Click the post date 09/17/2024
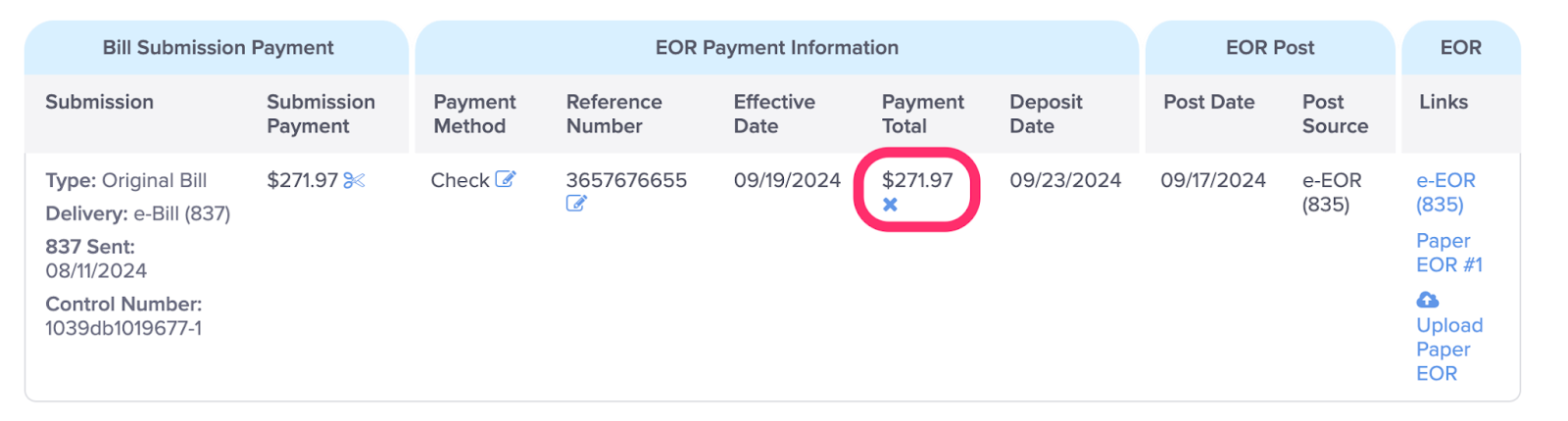Screen dimensions: 1568x421 [1213, 180]
